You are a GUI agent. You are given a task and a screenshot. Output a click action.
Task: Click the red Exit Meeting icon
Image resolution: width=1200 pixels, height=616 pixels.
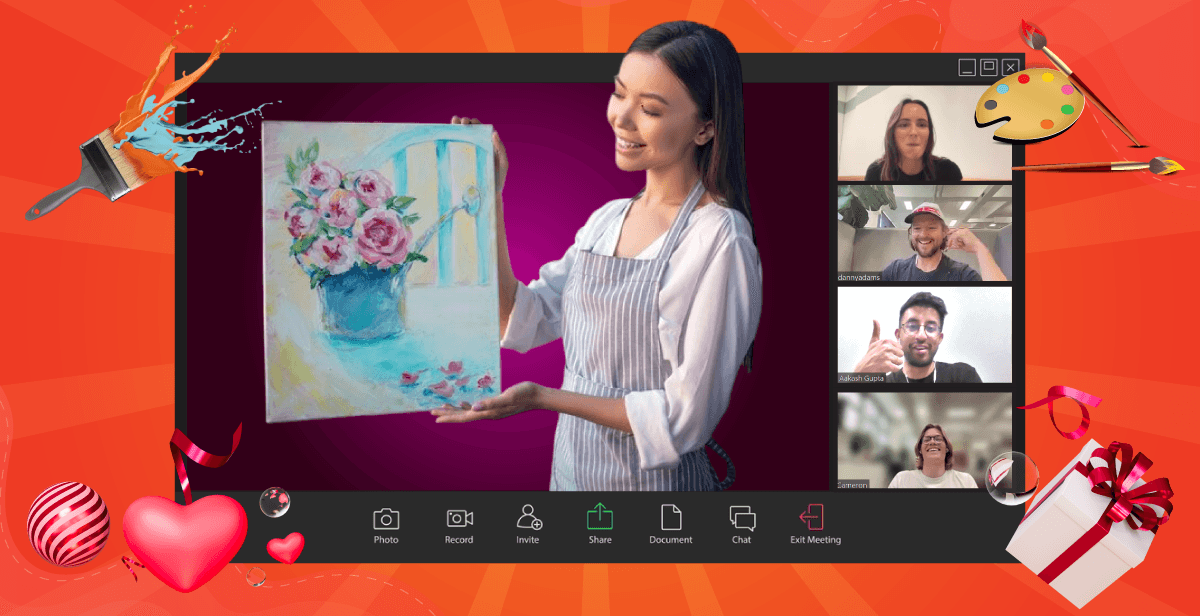tap(811, 517)
